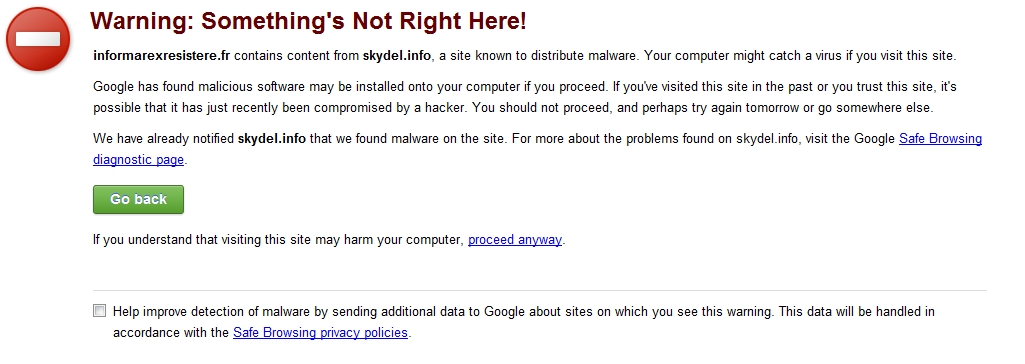Click the 'diagnostic page' link text
Screen dimensions: 1025x364
pos(139,159)
